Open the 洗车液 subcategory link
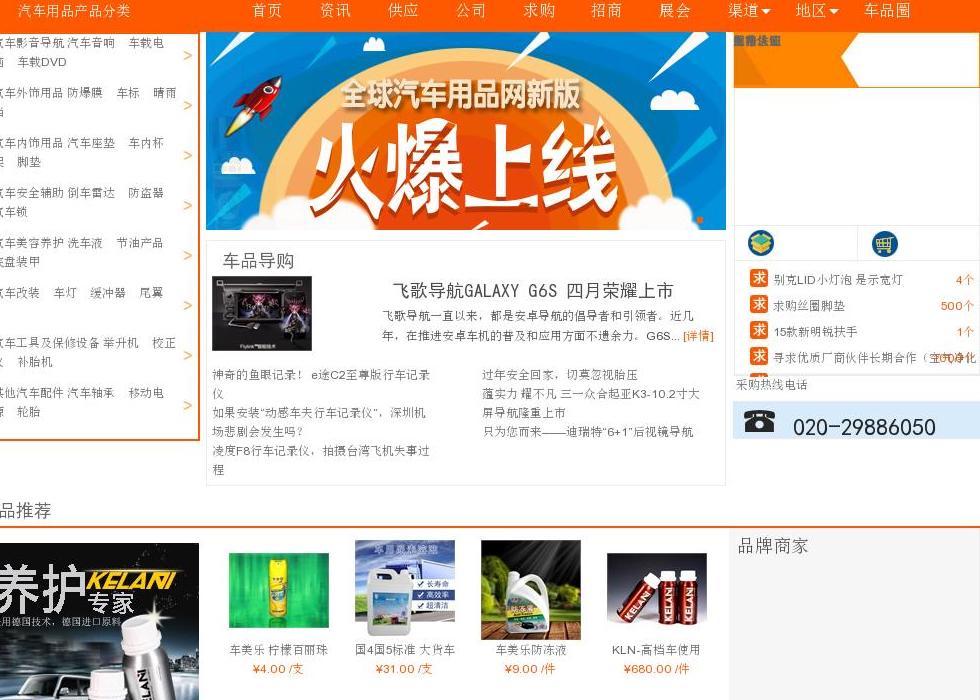980x700 pixels. tap(84, 242)
